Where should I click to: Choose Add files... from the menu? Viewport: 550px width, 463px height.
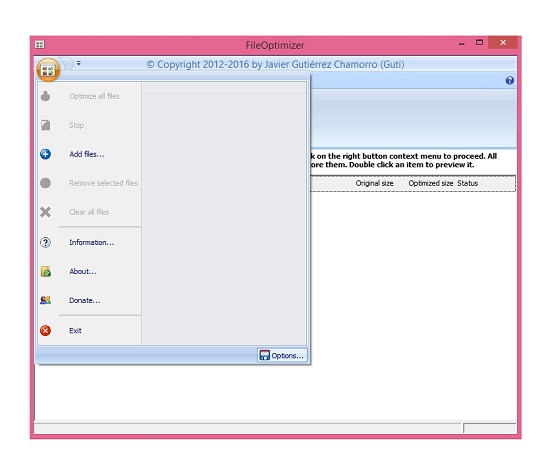click(87, 154)
